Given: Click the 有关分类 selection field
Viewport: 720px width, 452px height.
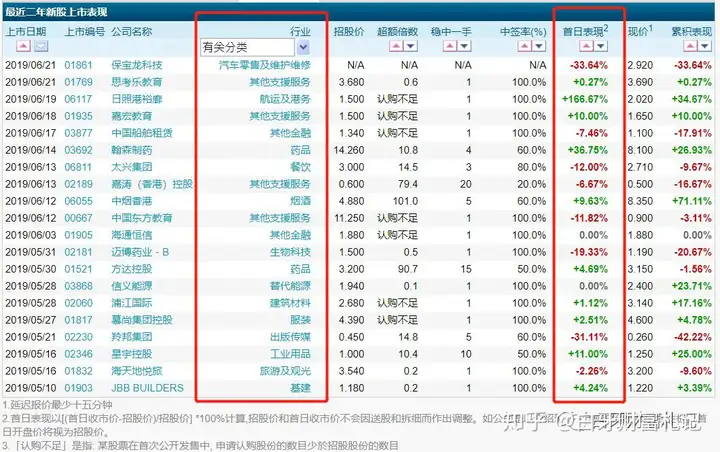Looking at the screenshot, I should coord(247,47).
